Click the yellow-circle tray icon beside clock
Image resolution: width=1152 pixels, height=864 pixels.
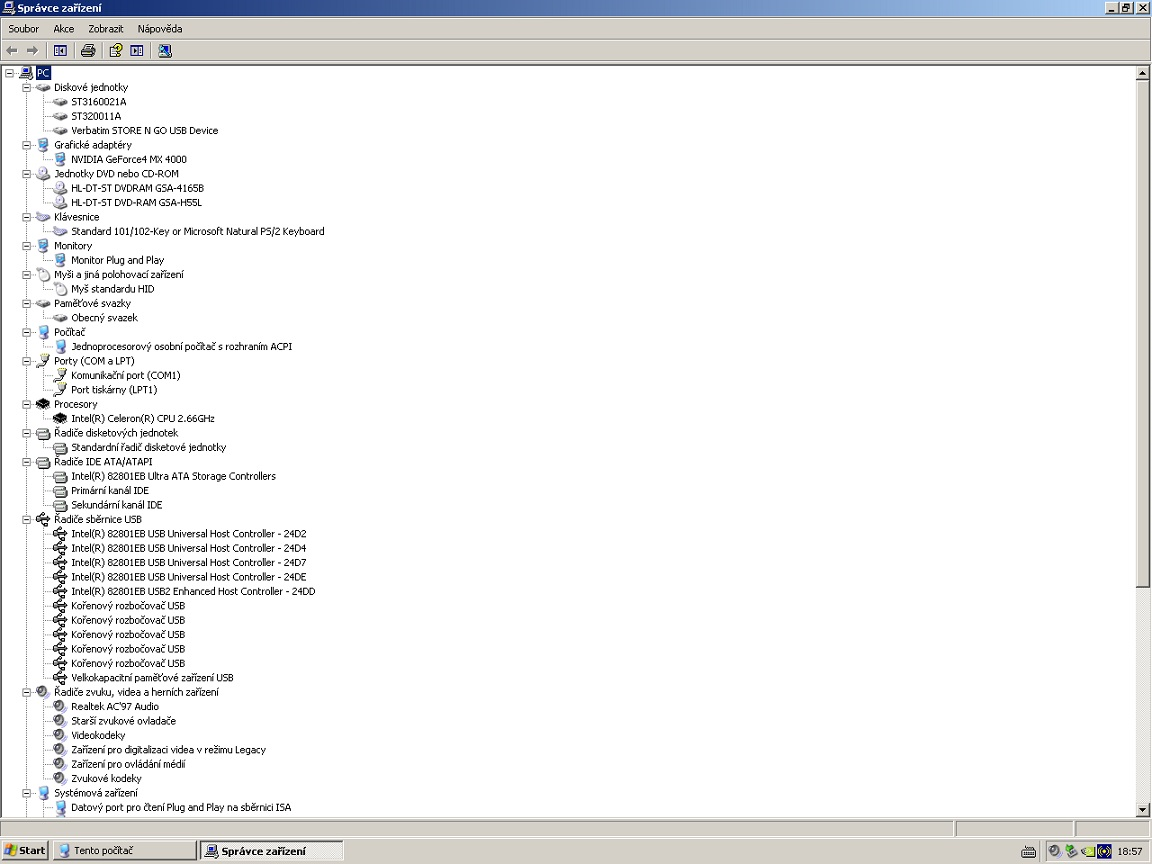[x=1104, y=852]
